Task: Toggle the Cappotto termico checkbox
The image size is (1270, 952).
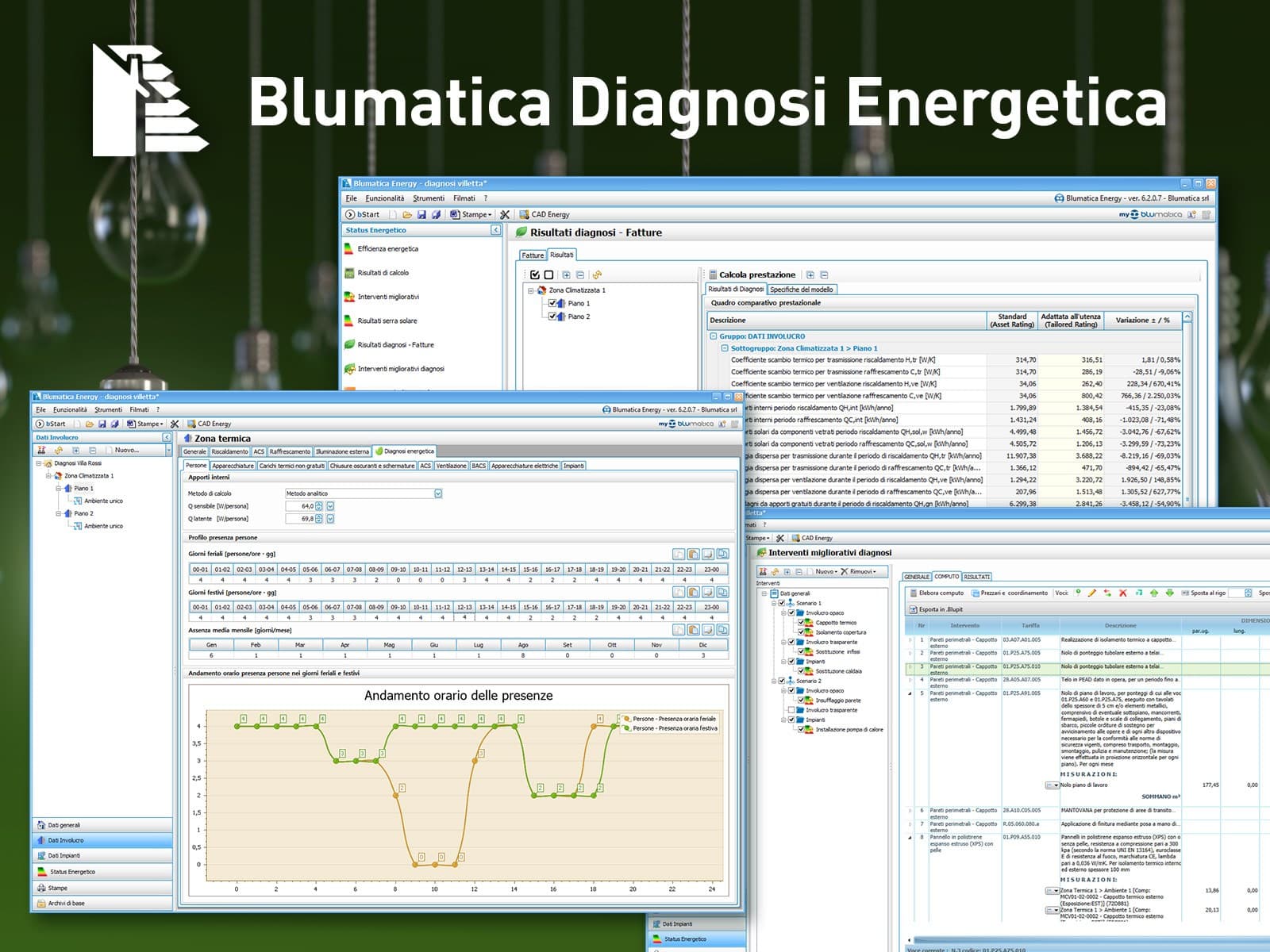Action: tap(801, 623)
